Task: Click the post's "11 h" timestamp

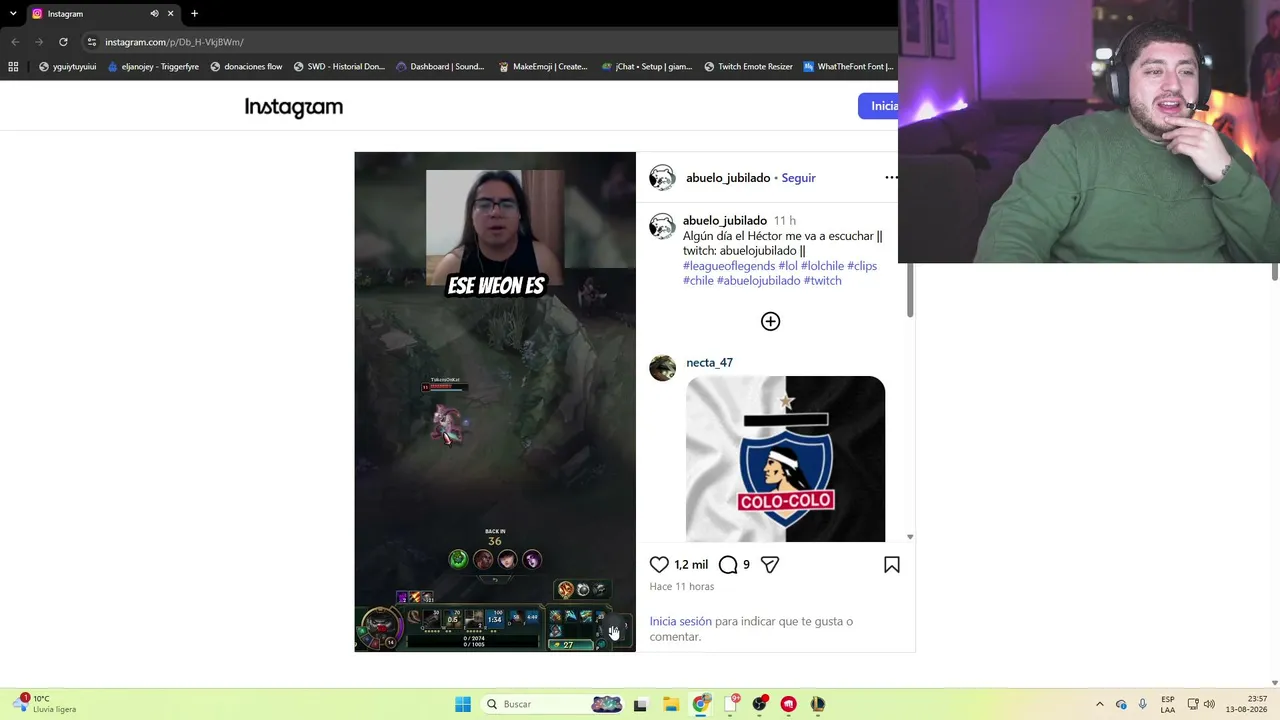Action: [x=785, y=221]
